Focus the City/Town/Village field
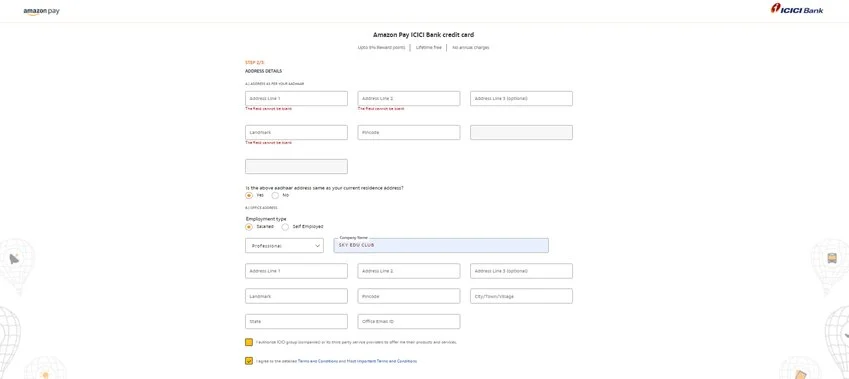Screen dimensions: 849x379 coord(521,296)
